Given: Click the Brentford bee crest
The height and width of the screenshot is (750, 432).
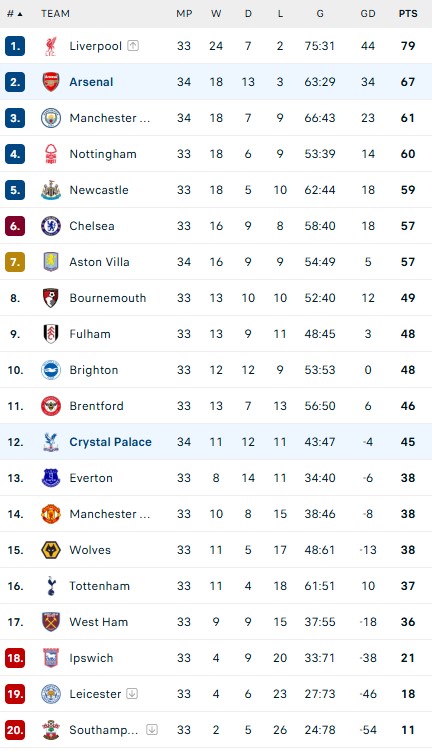Looking at the screenshot, I should [x=51, y=406].
